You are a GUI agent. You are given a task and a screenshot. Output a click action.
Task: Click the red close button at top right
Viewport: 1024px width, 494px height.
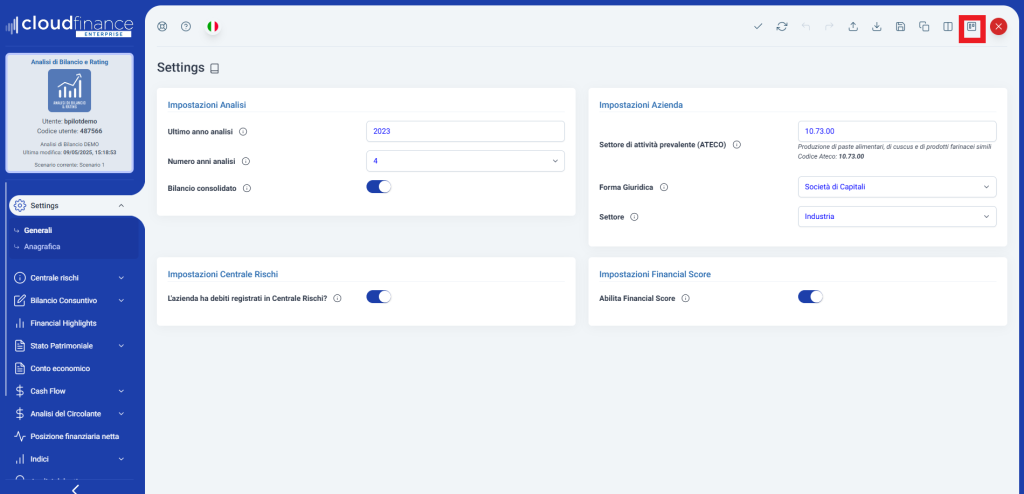[x=998, y=27]
